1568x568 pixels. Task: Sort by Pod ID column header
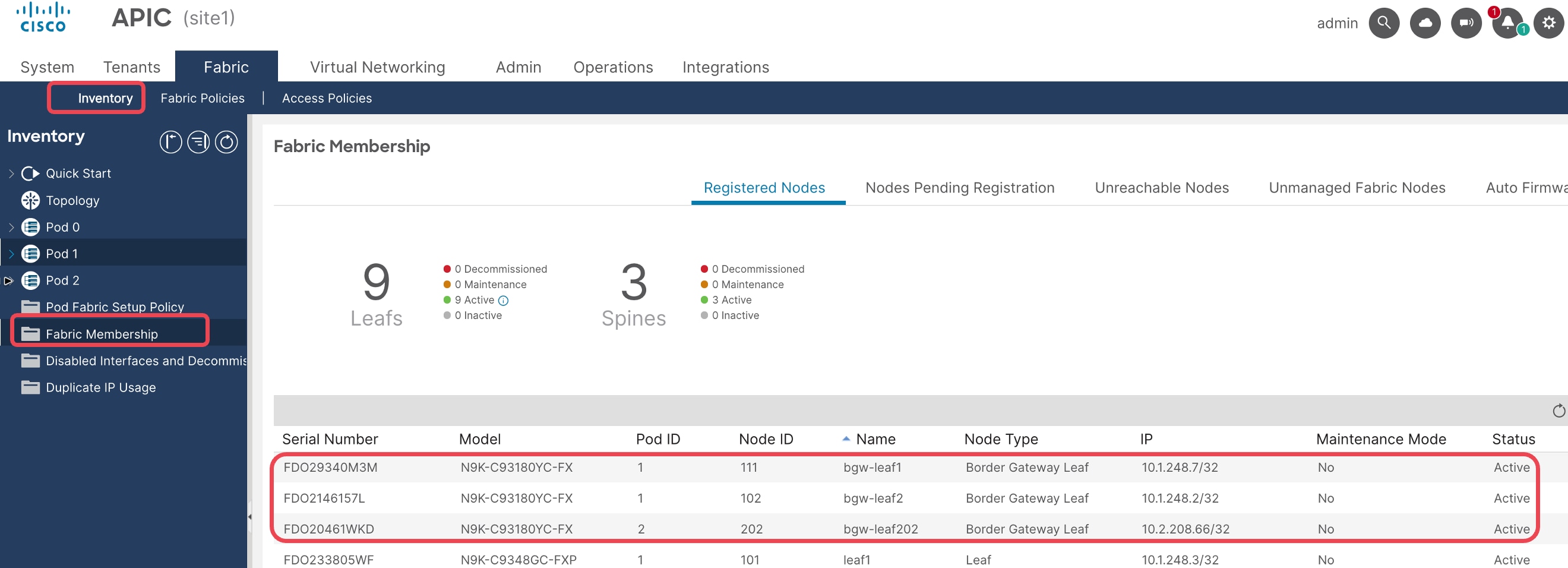tap(658, 439)
